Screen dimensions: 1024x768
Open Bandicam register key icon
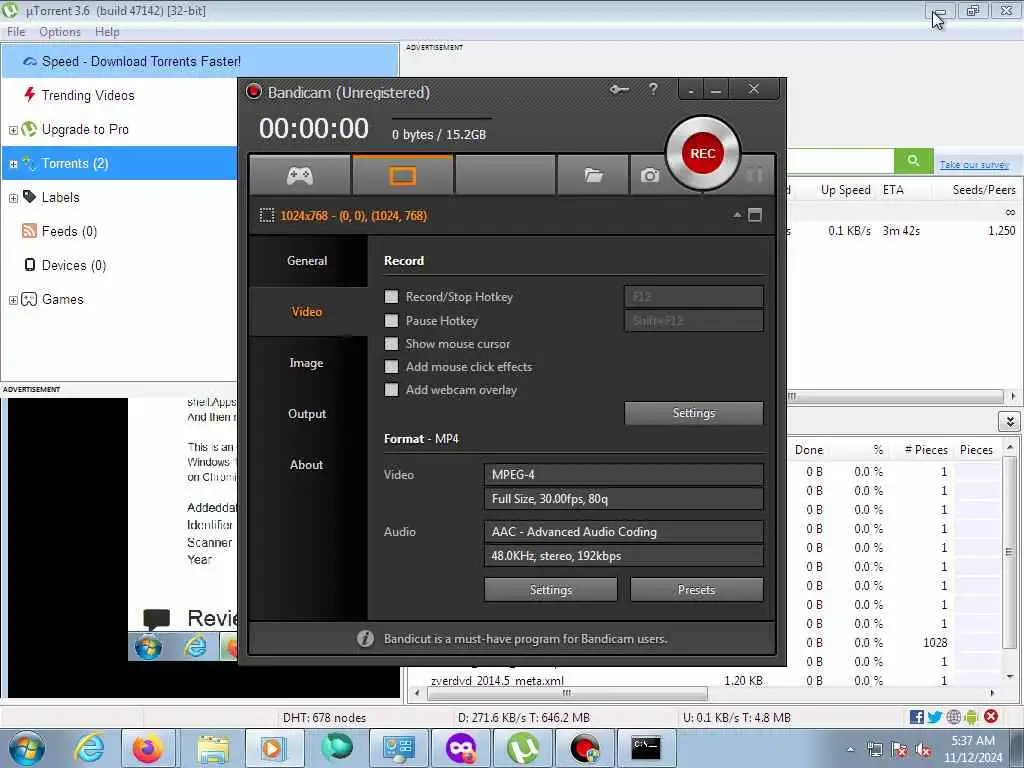point(619,89)
